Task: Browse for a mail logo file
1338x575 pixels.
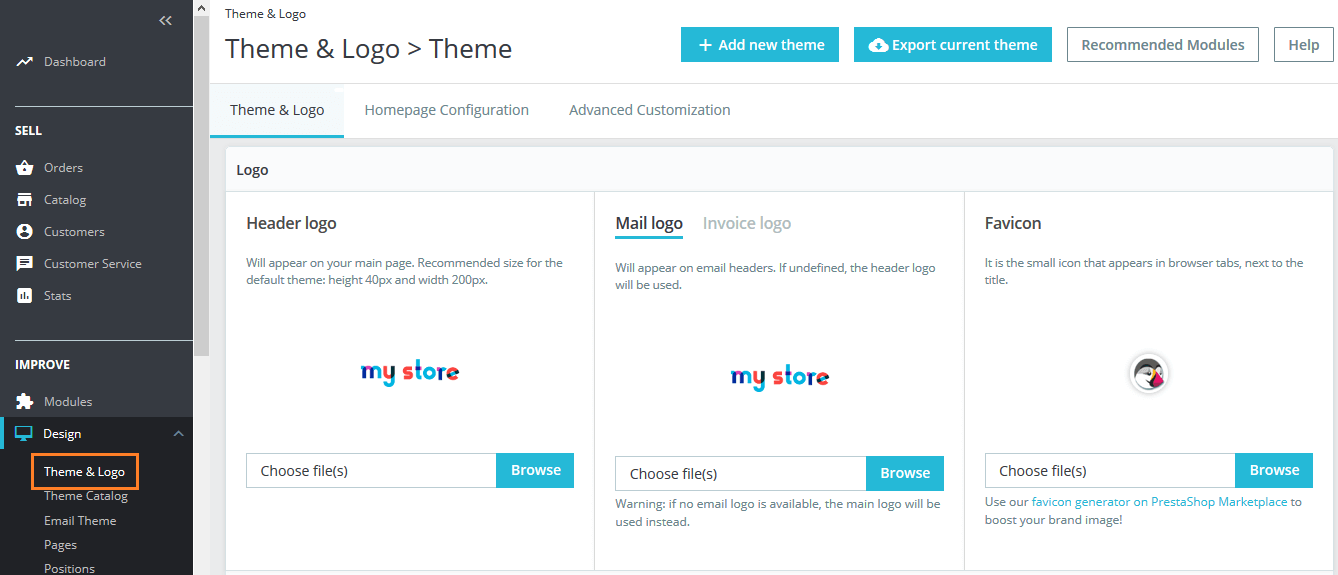Action: pos(905,474)
